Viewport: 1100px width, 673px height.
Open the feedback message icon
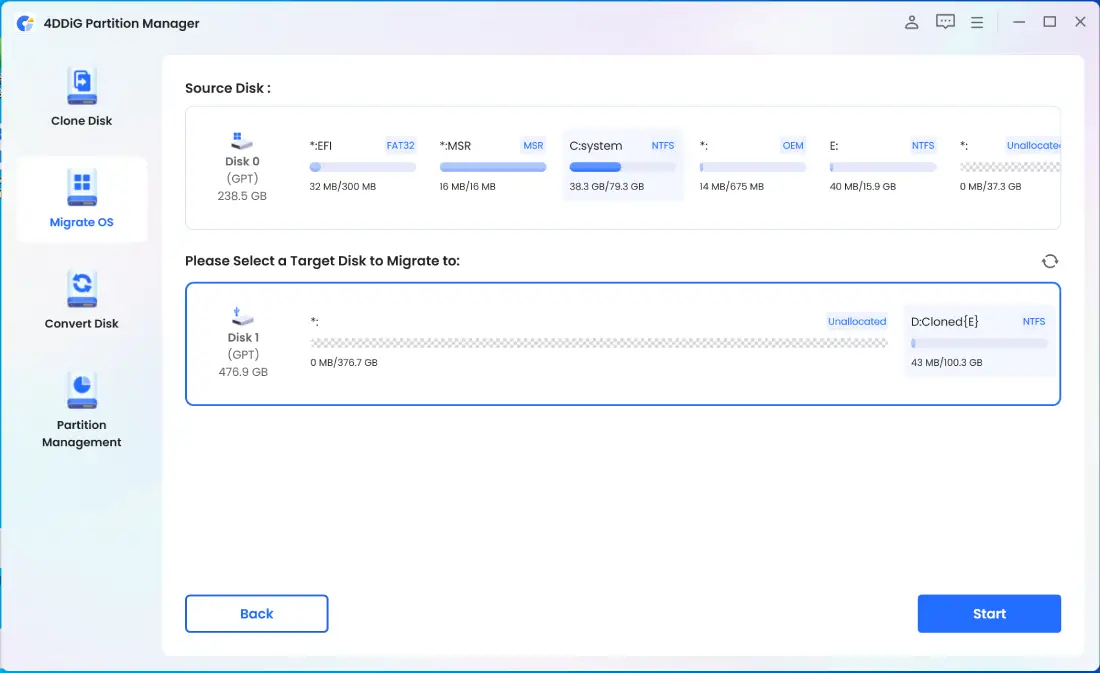coord(945,22)
